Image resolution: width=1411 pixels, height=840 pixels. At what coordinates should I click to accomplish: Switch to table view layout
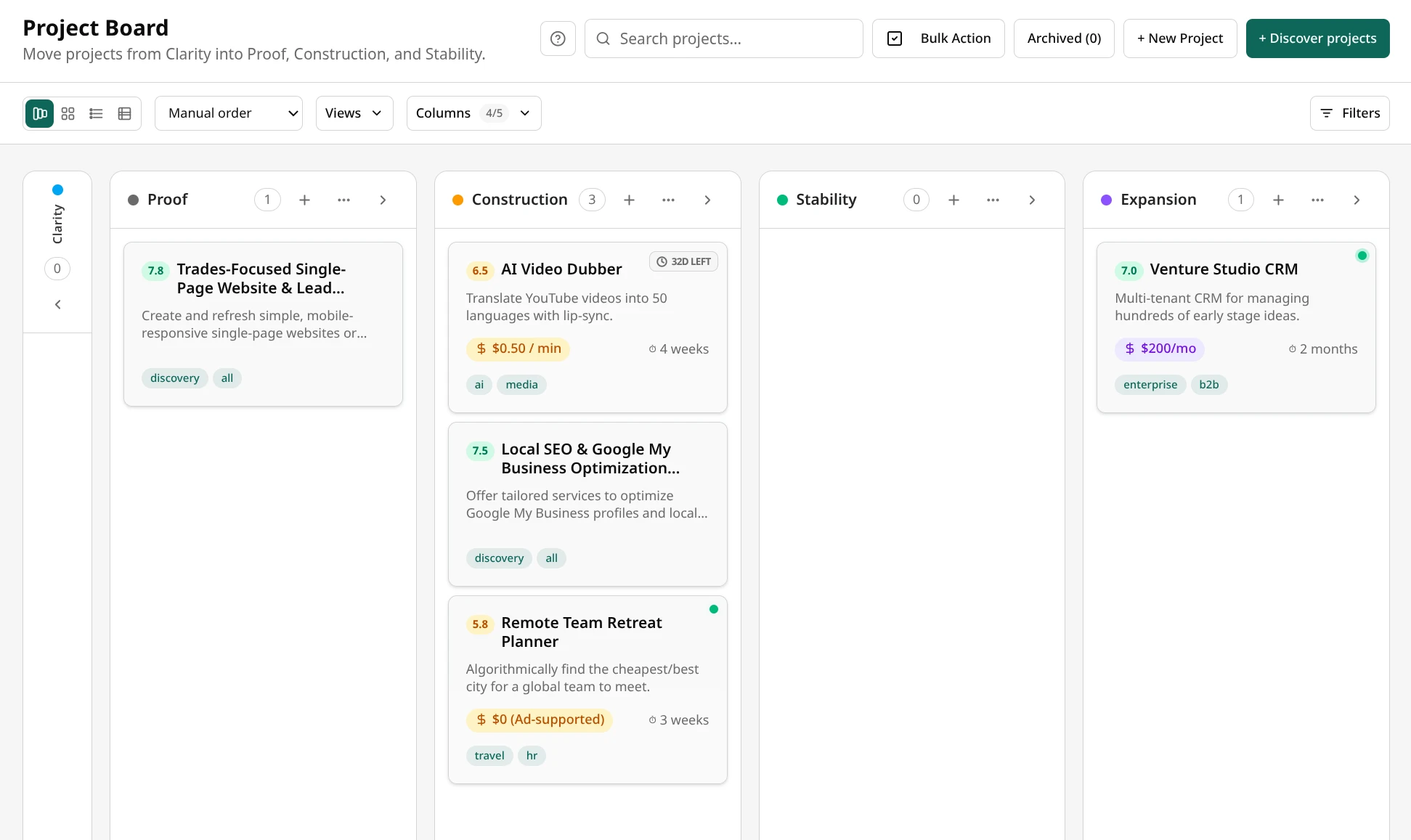(x=124, y=113)
